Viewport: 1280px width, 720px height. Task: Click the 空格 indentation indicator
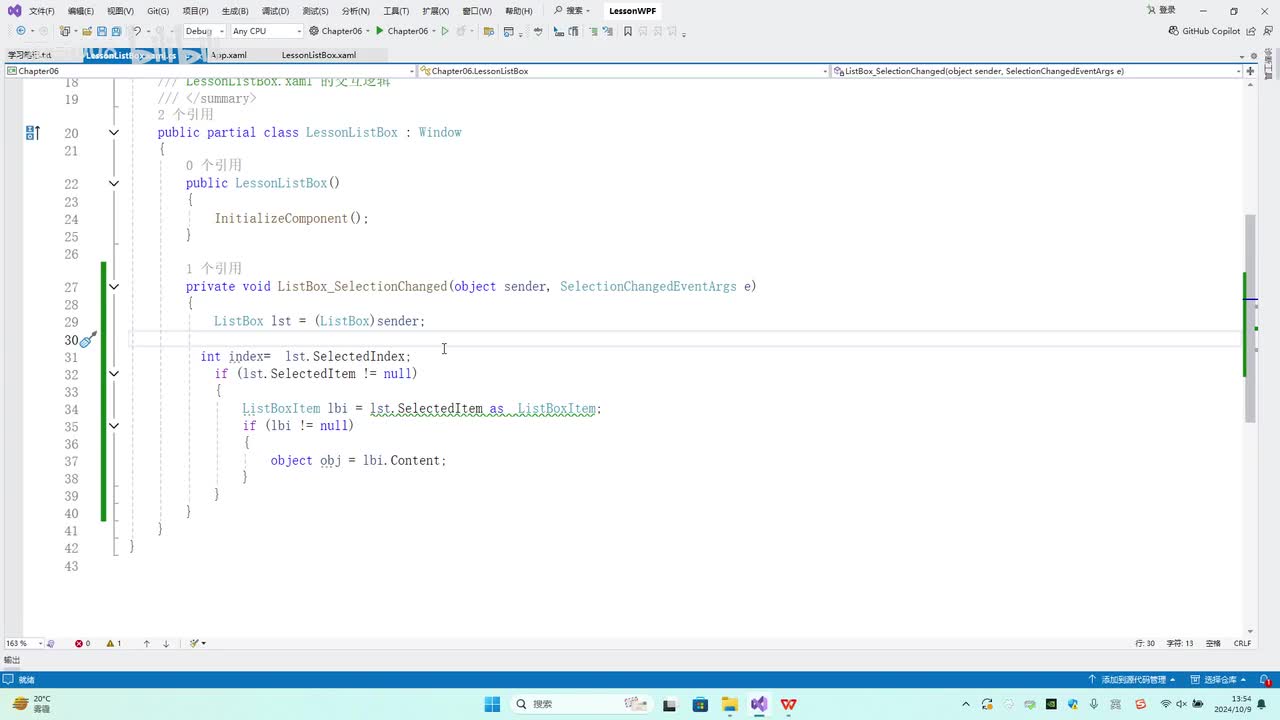coord(1213,643)
